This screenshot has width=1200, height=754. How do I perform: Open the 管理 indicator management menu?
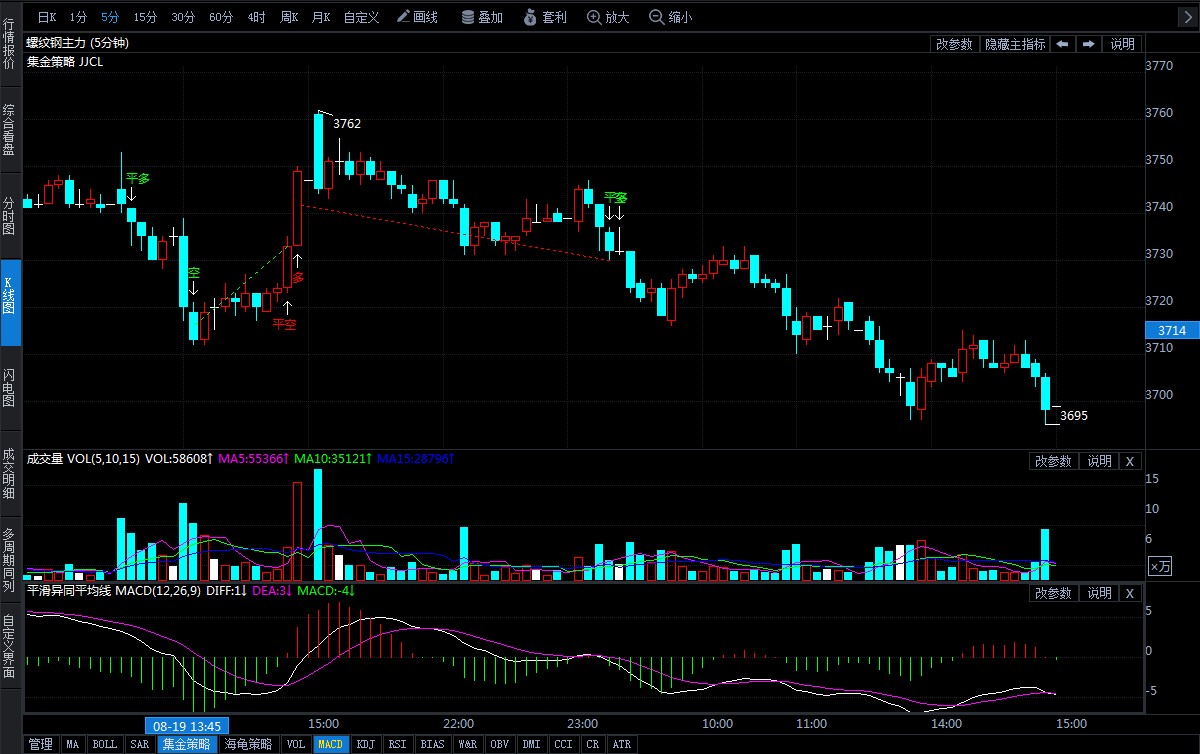coord(40,745)
